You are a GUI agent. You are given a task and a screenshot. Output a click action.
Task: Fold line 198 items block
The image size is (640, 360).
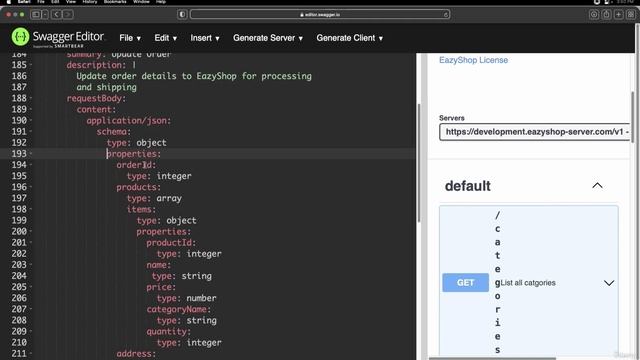point(31,209)
